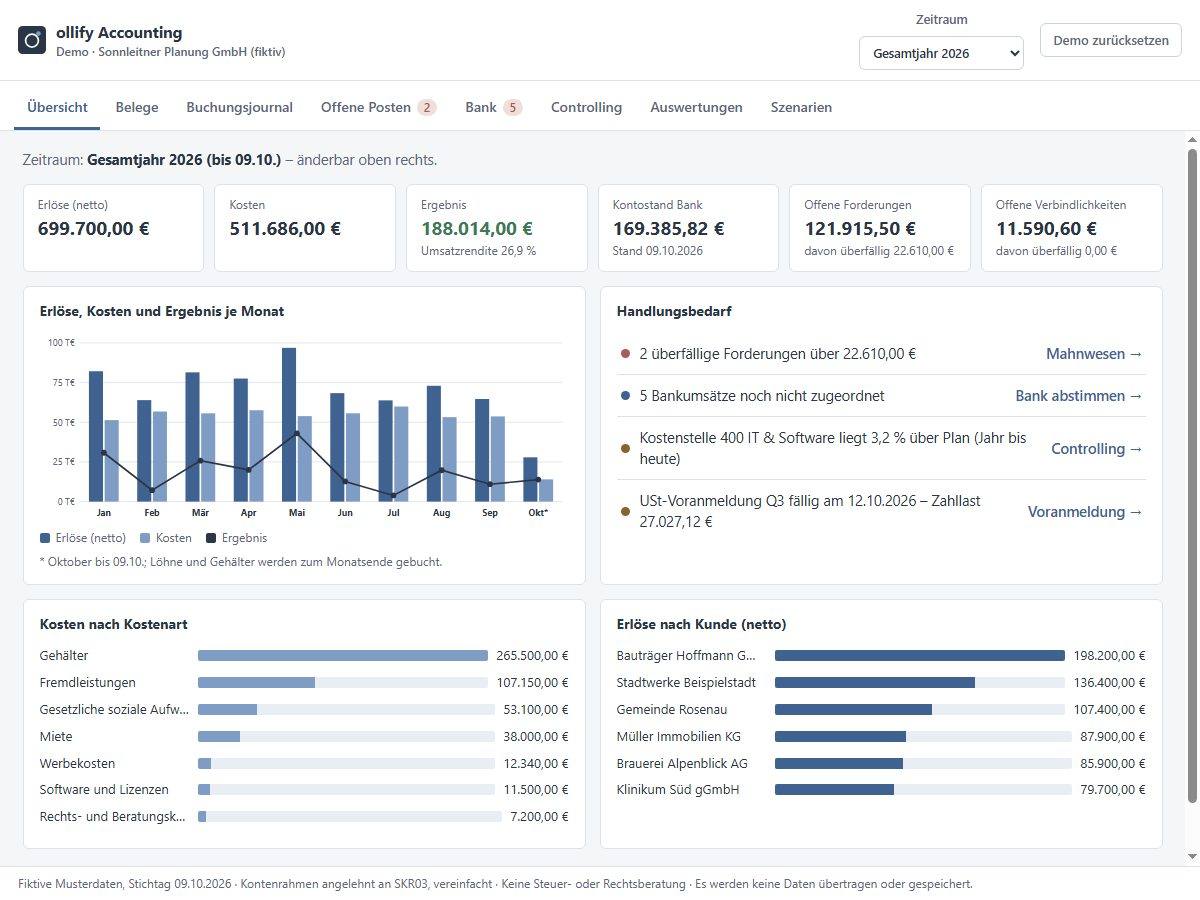The image size is (1200, 900).
Task: Click the Werbekosten row label
Action: tap(77, 763)
